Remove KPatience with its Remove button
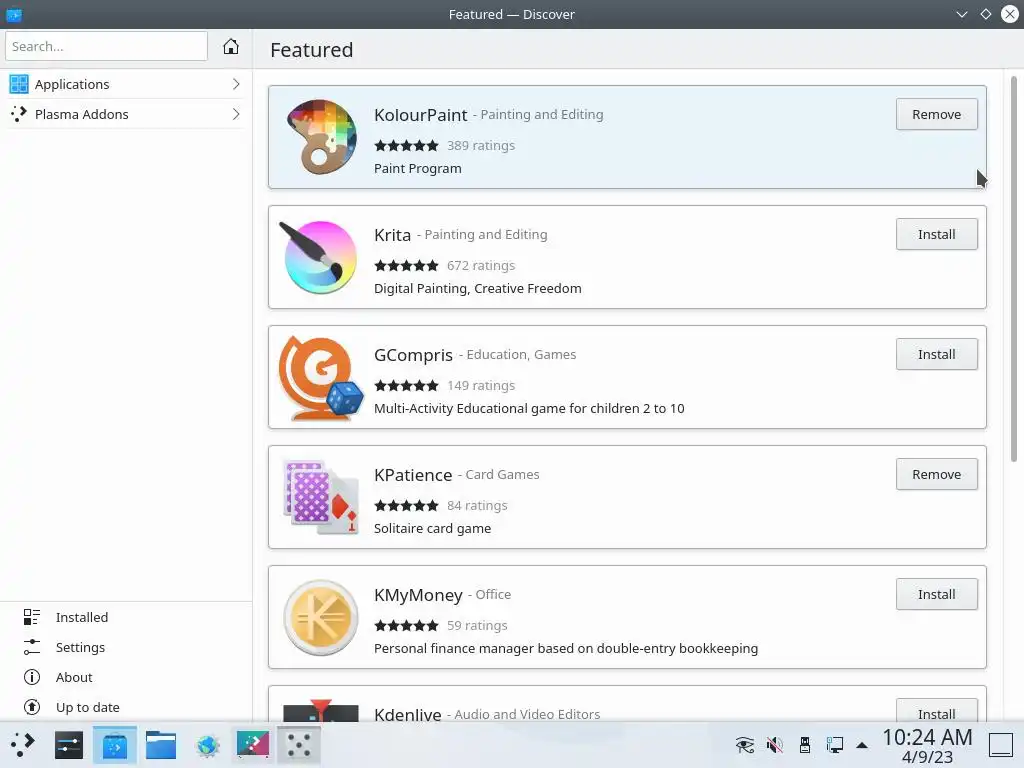 936,475
